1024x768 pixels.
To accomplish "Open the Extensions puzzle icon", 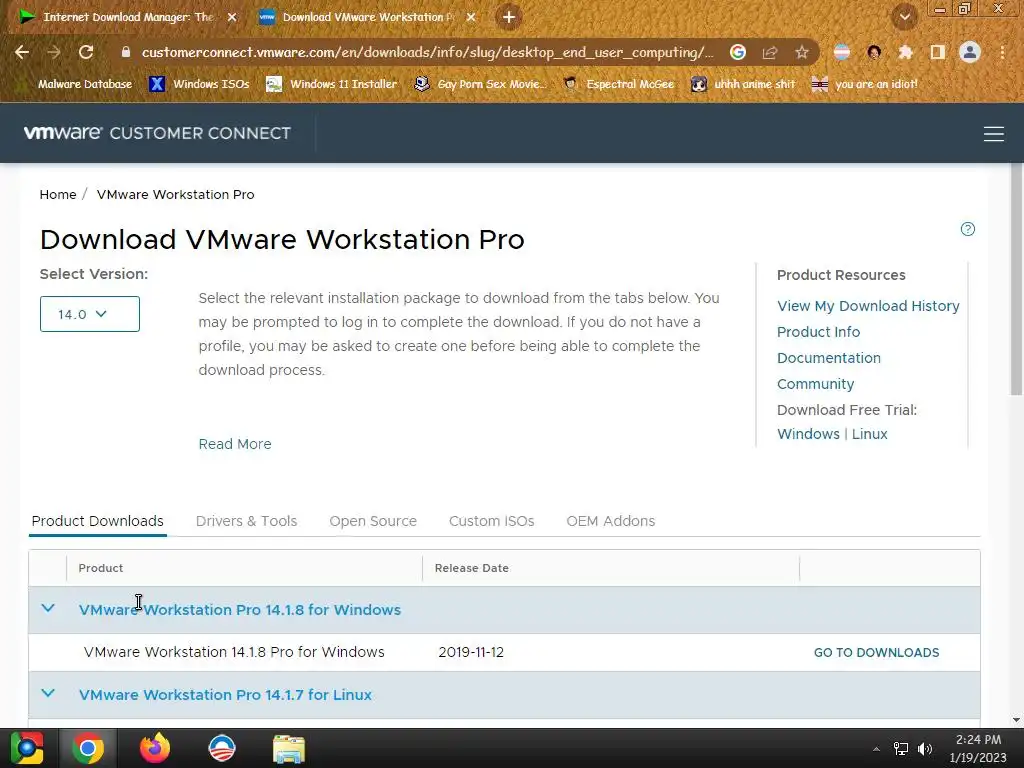I will 906,52.
